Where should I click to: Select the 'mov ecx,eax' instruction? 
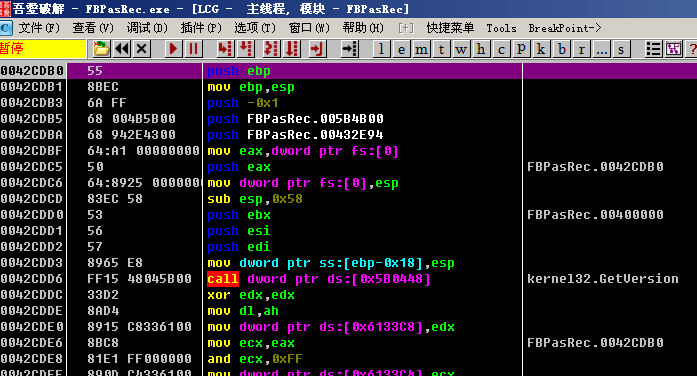pos(251,343)
